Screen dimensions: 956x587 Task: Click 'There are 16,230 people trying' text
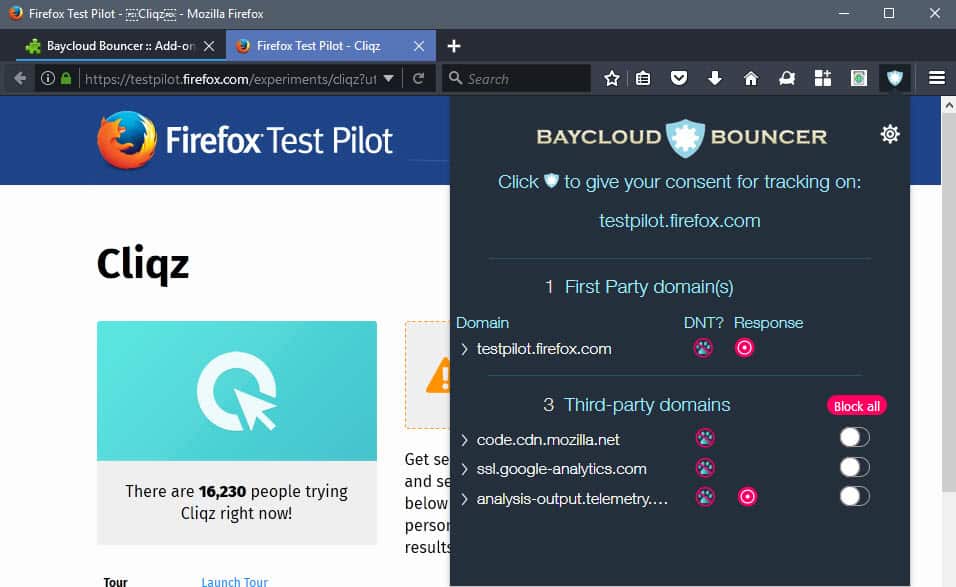237,491
